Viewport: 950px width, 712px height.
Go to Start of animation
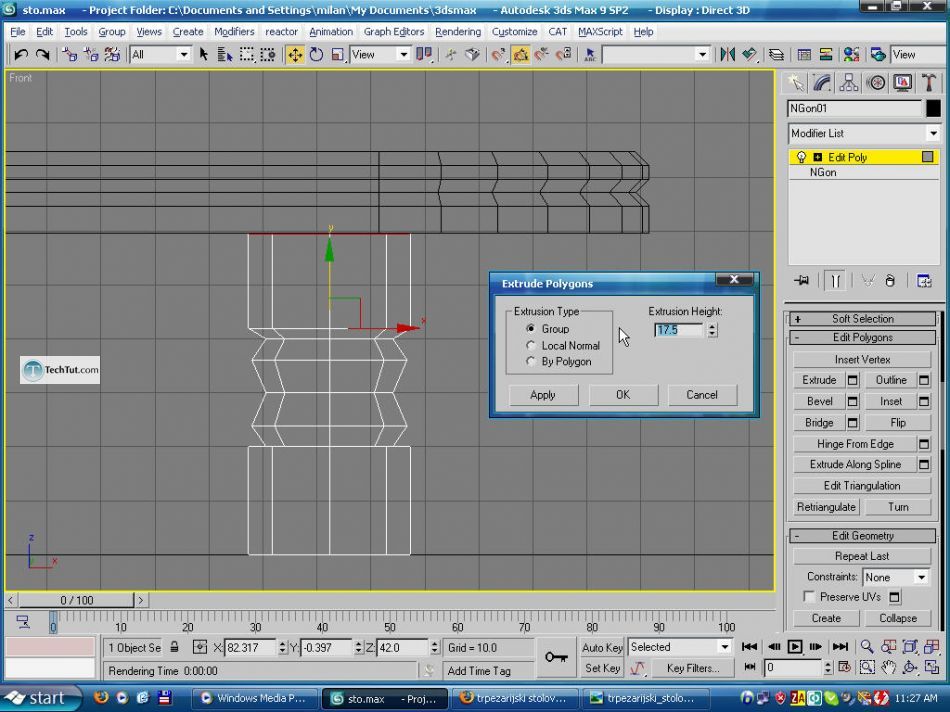point(749,647)
